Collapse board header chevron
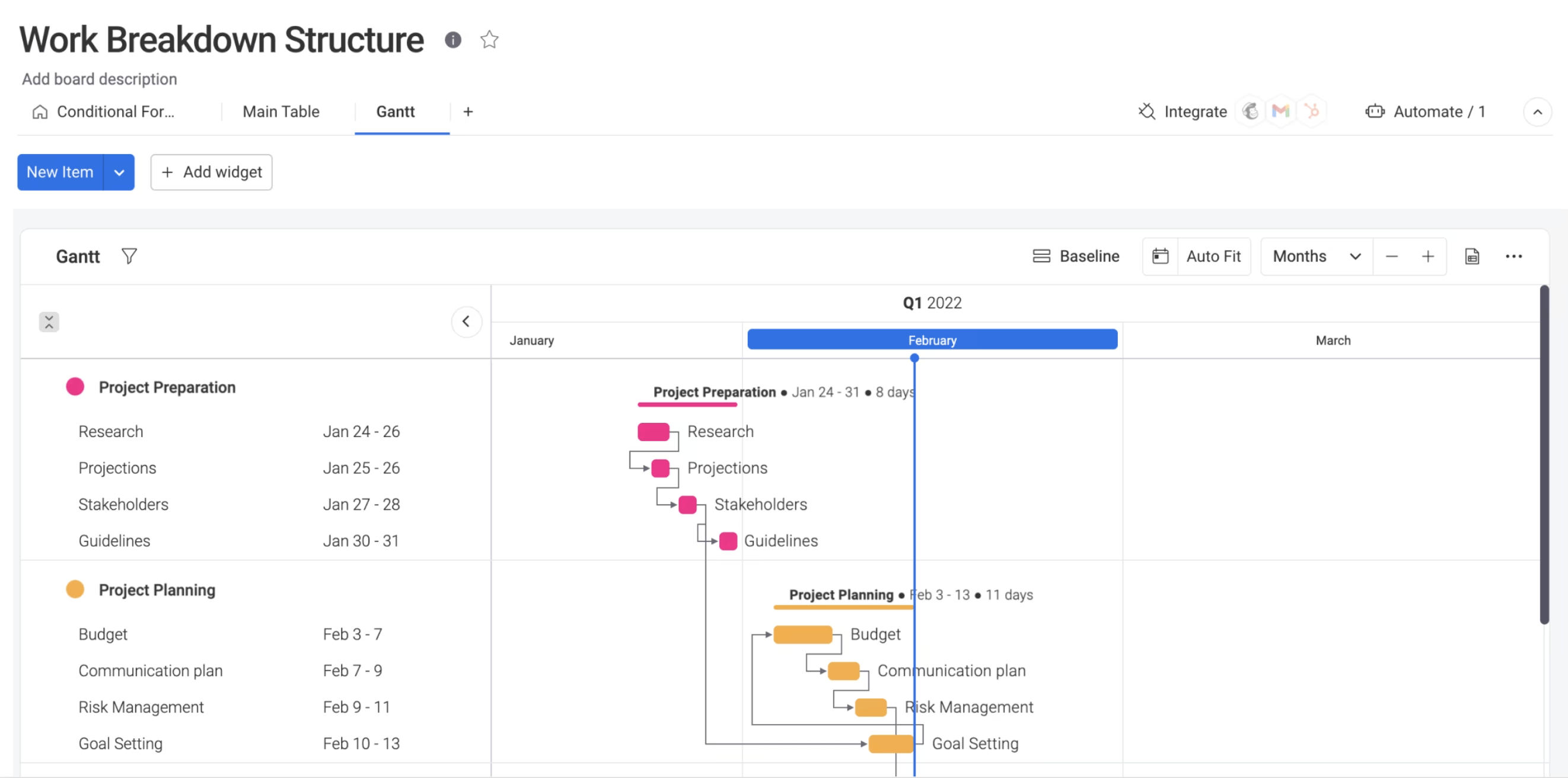Screen dimensions: 1568x778 1537,112
